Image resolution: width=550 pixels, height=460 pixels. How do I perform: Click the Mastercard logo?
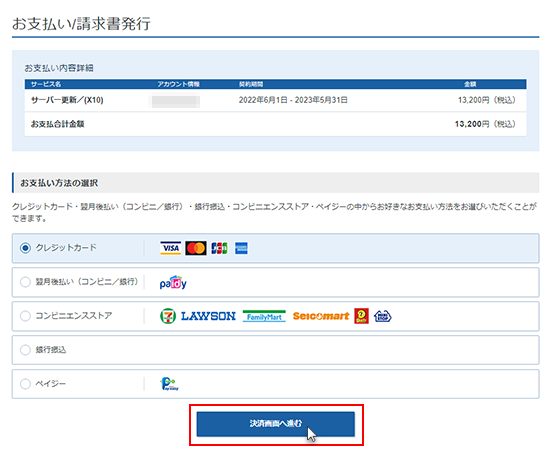point(196,248)
